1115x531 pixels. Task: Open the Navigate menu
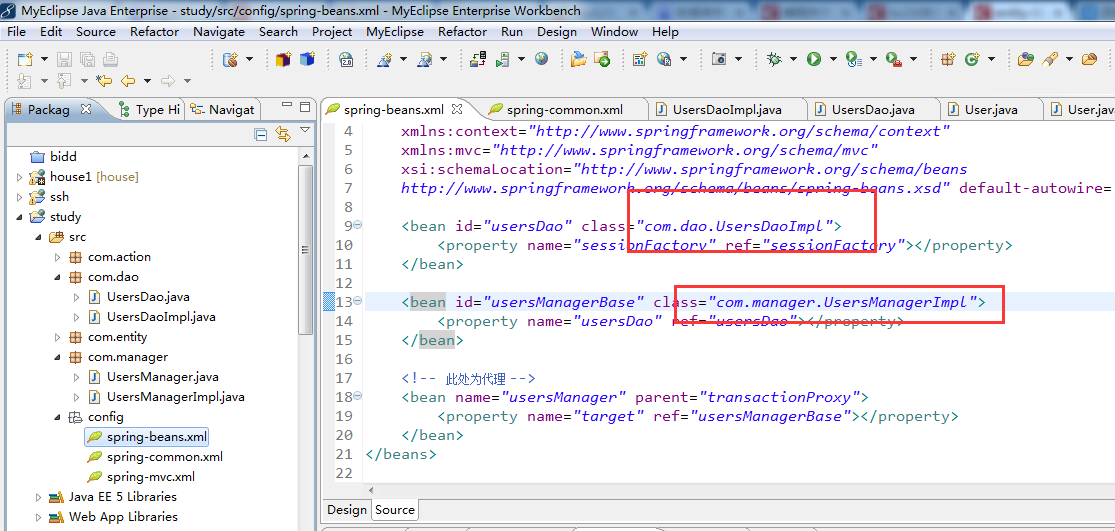(219, 32)
